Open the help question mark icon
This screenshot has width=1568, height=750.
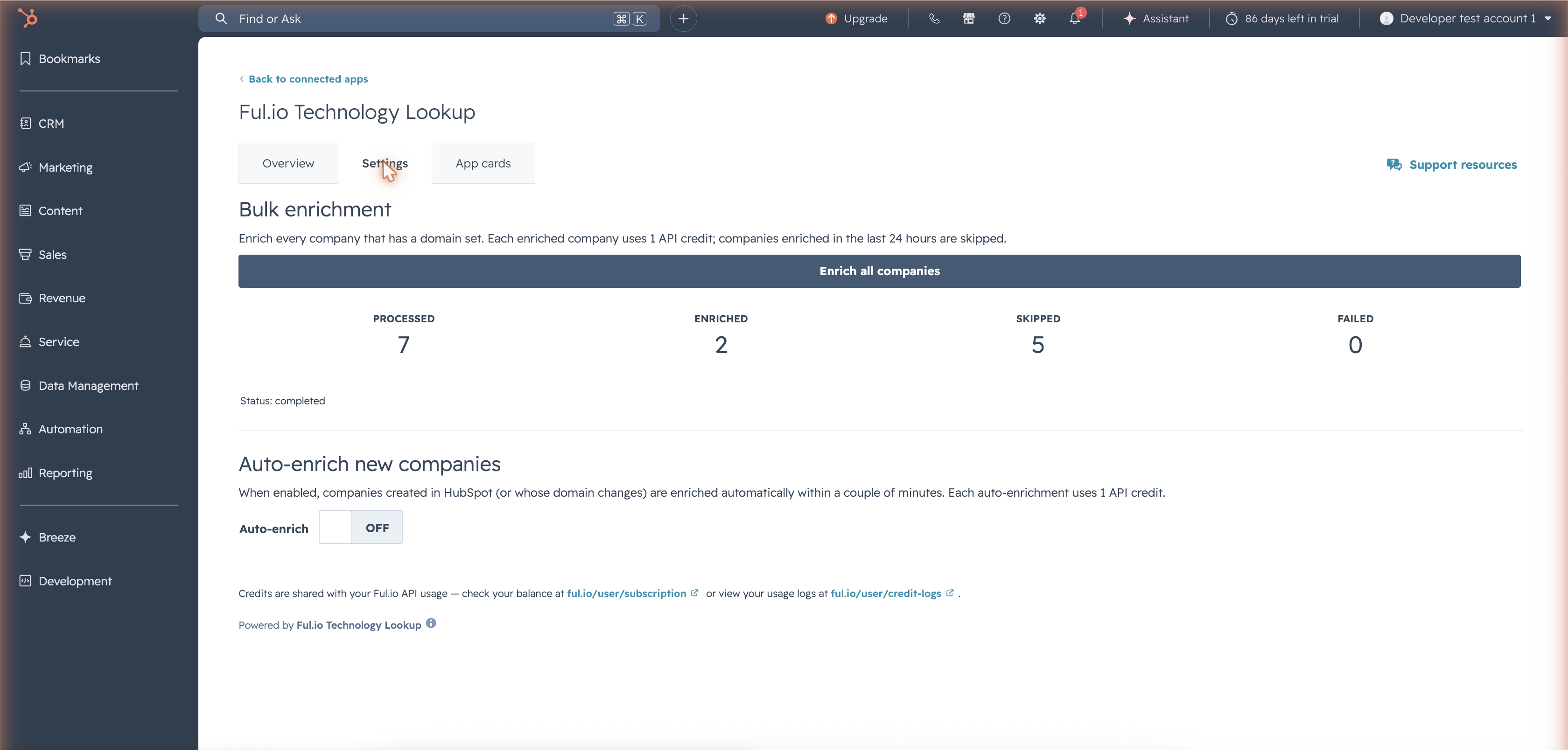[1004, 18]
